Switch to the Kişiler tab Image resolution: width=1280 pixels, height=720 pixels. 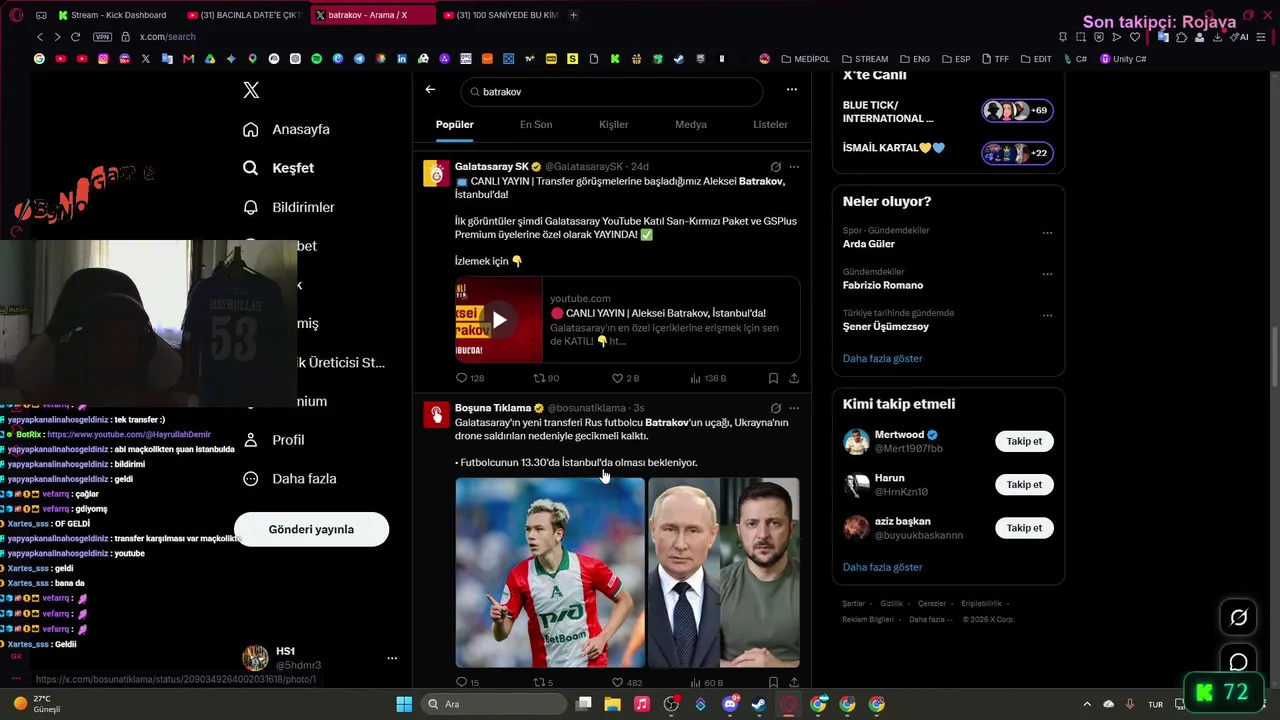pos(614,125)
